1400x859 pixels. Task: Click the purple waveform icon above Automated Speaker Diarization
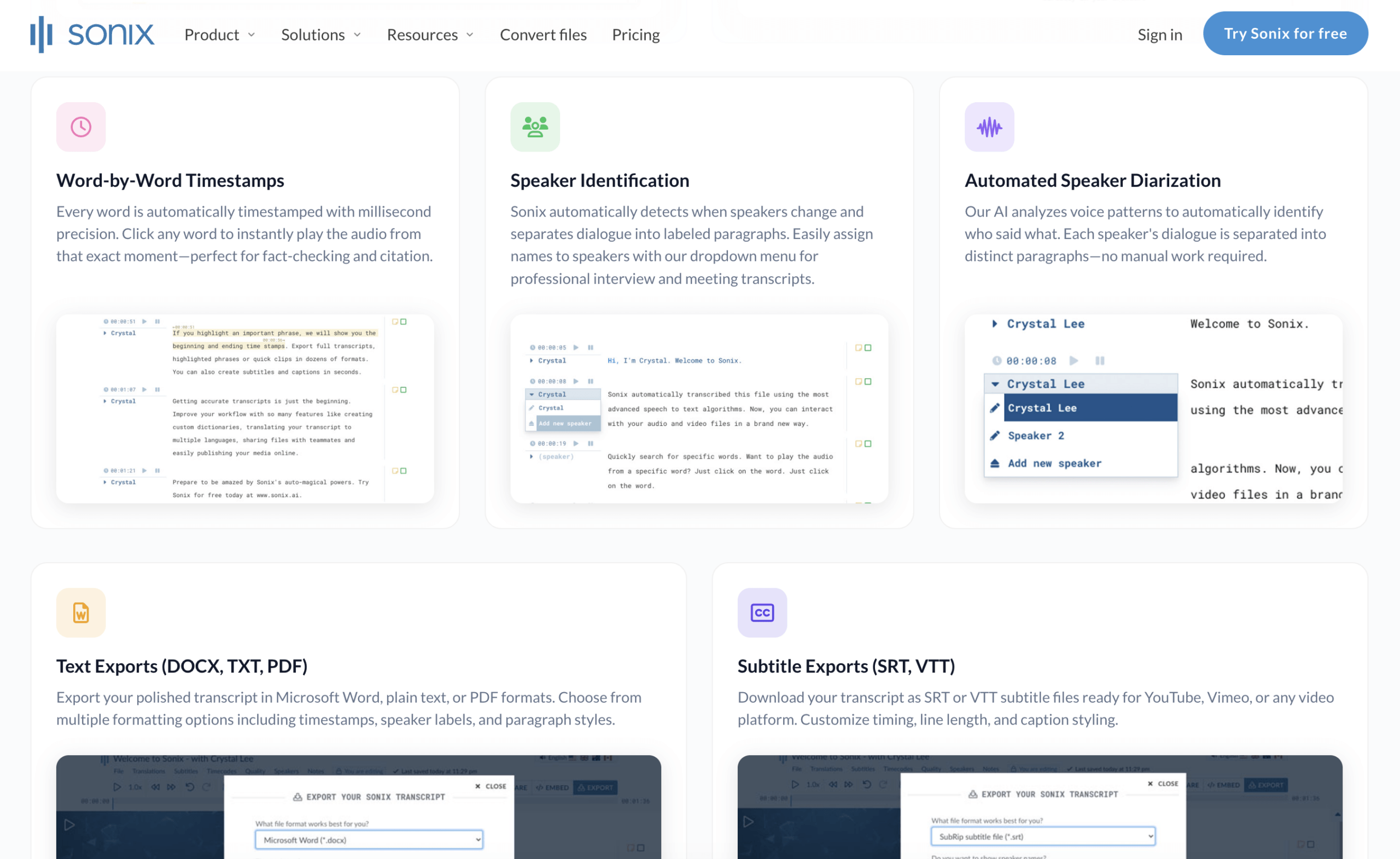pos(989,127)
